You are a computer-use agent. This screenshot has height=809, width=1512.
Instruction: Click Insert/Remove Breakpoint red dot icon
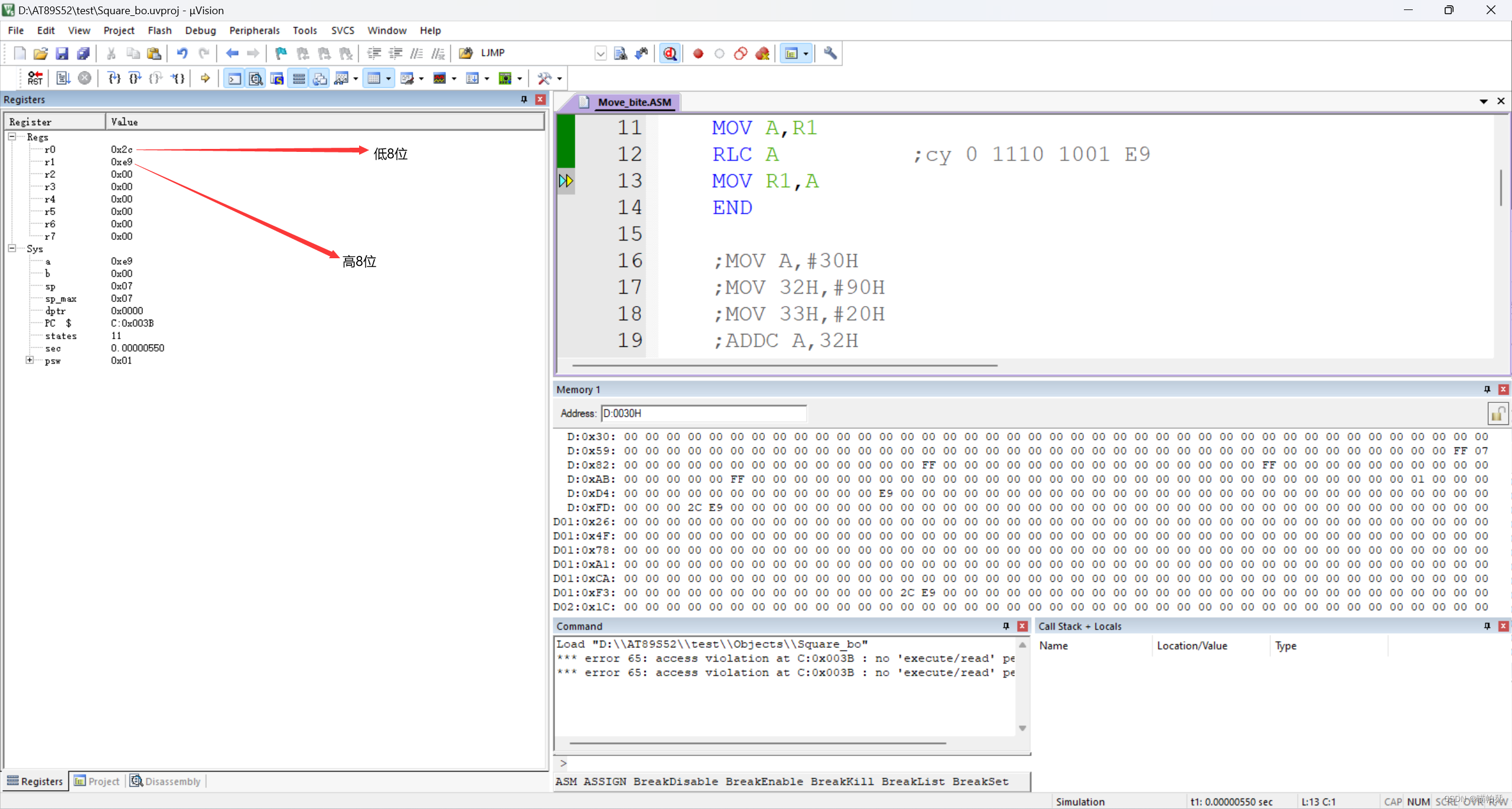[x=698, y=54]
